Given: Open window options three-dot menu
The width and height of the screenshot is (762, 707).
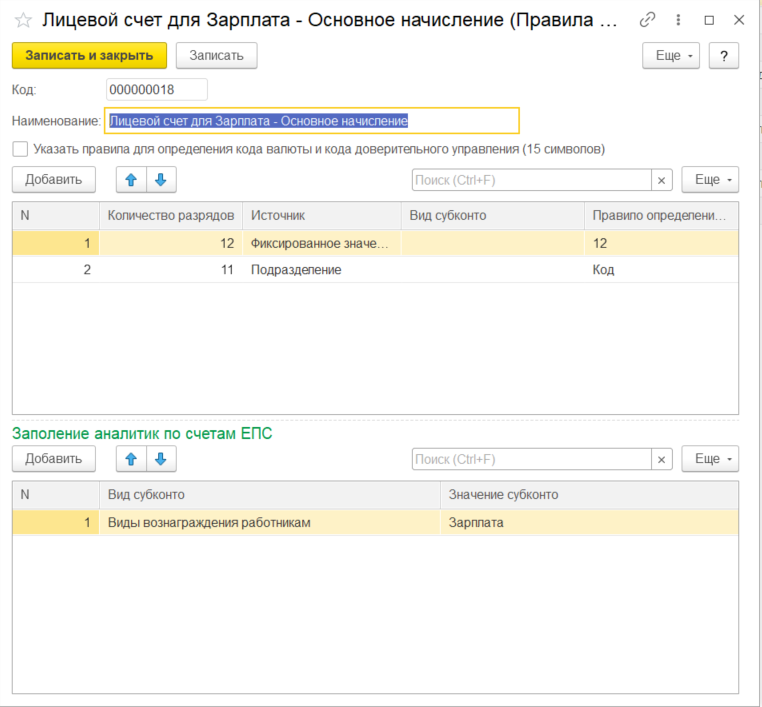Looking at the screenshot, I should coord(679,20).
